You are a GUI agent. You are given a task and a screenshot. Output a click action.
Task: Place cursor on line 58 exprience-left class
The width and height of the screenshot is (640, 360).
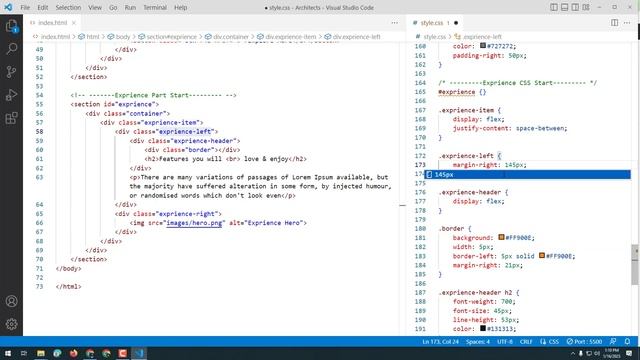pos(186,131)
